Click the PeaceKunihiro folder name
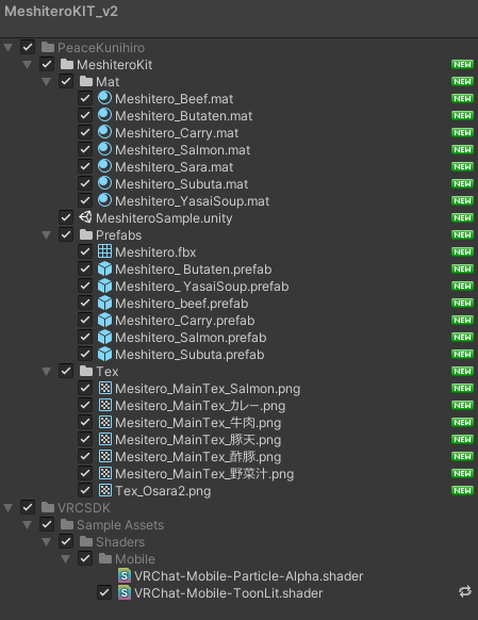478x620 pixels. 101,48
